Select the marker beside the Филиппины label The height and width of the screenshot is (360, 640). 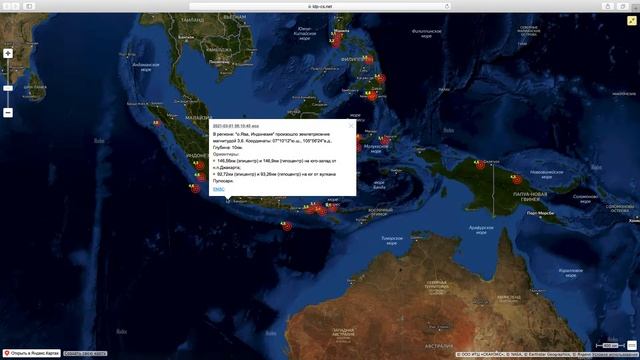click(x=369, y=60)
